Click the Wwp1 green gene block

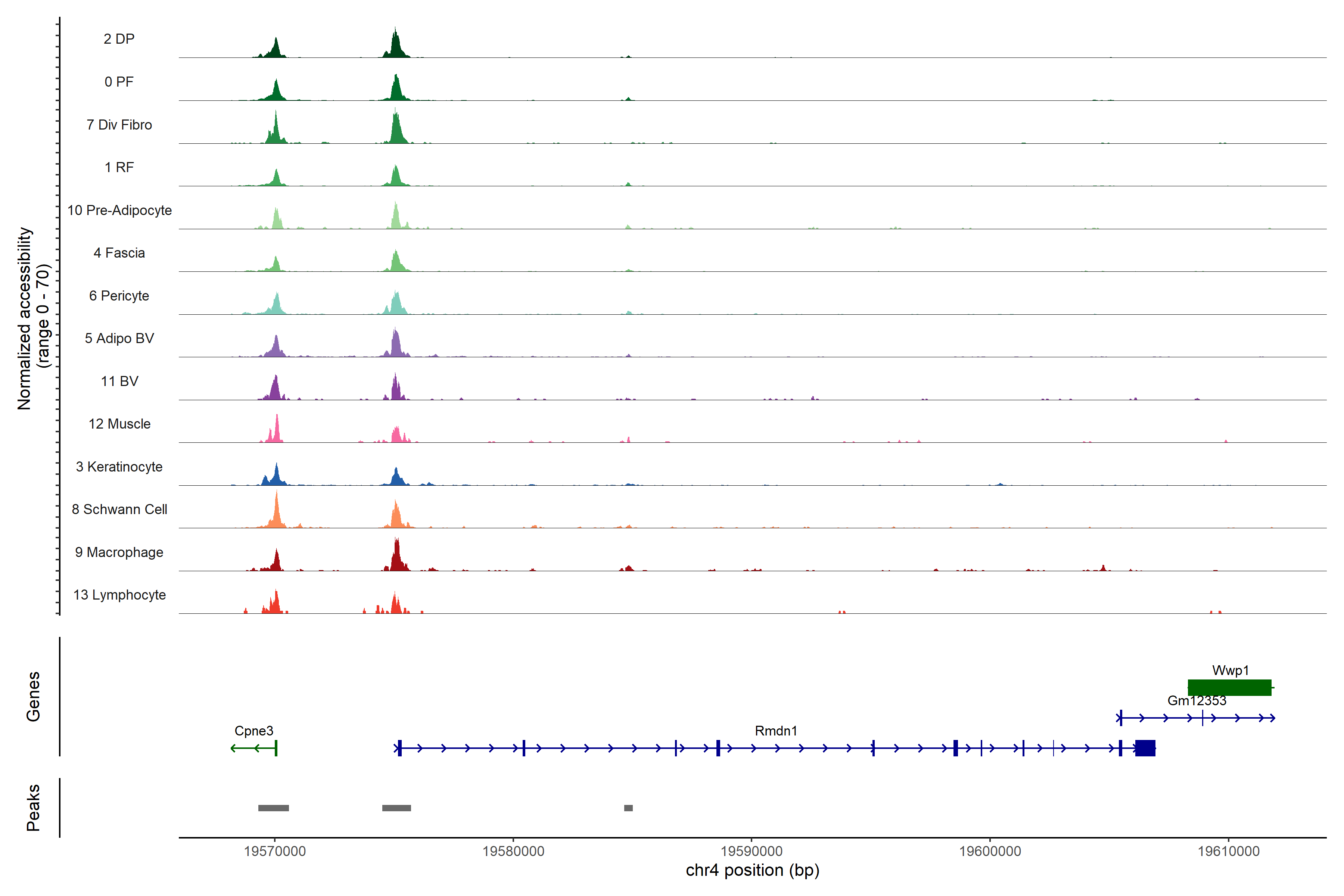click(x=1229, y=687)
